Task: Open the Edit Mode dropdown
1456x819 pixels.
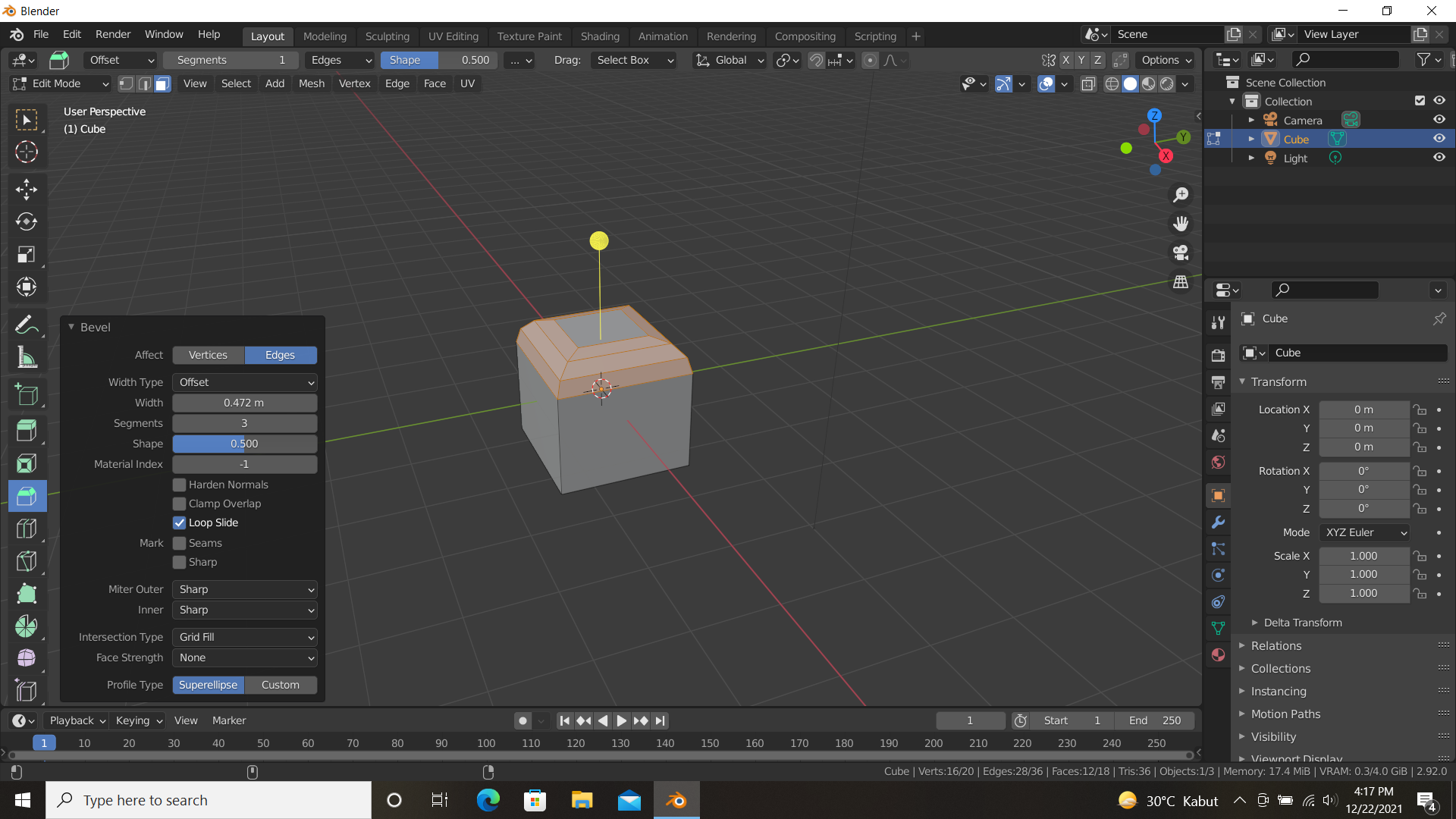Action: click(x=60, y=83)
